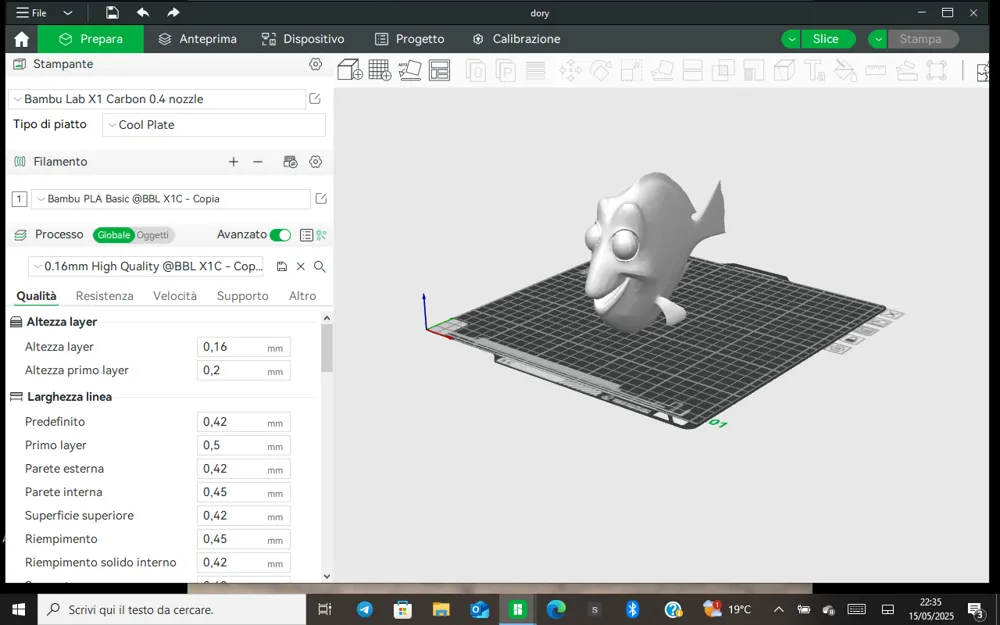The height and width of the screenshot is (625, 1000).
Task: Save the process preset with disk icon
Action: tap(282, 267)
